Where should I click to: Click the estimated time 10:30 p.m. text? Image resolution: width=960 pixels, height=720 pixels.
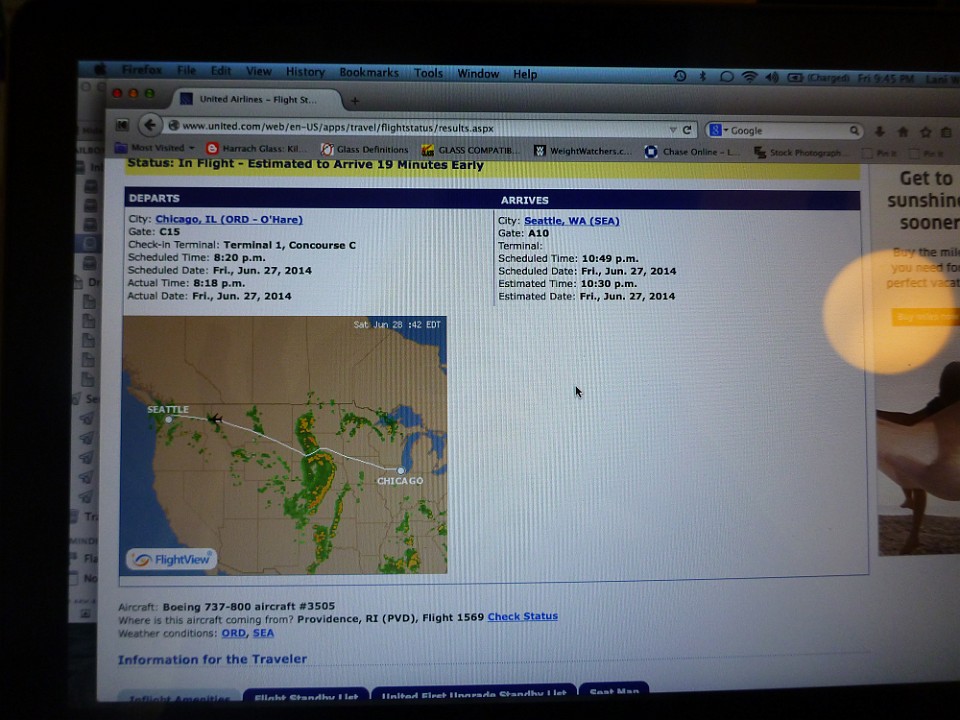(609, 283)
